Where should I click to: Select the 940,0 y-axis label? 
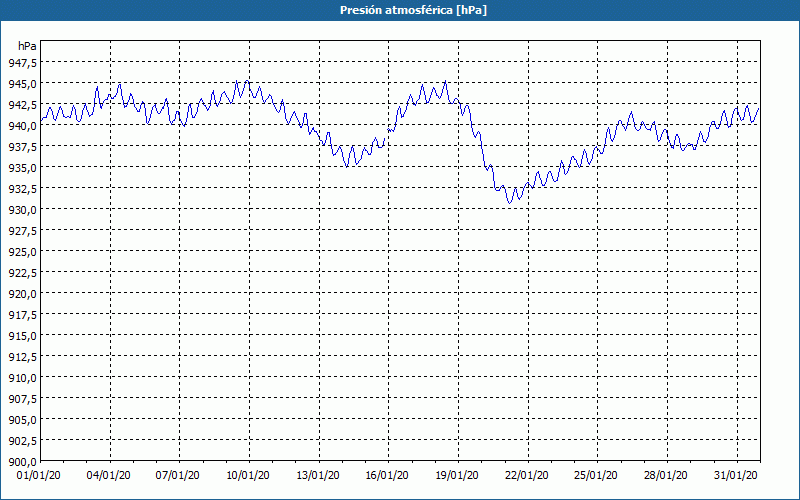22,126
